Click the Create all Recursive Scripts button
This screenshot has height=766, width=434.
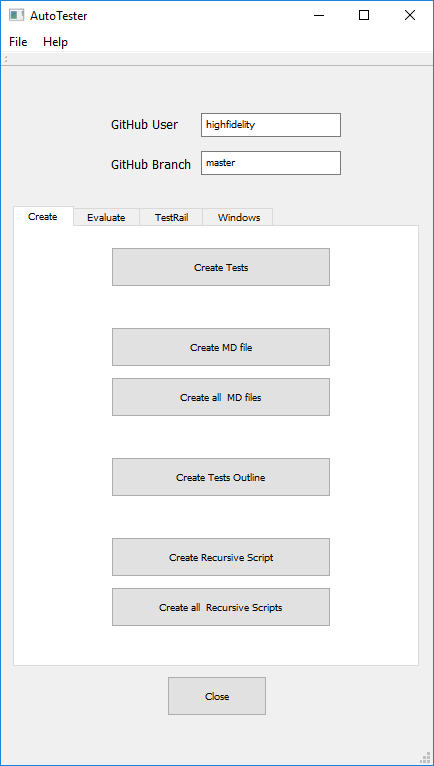tap(221, 607)
